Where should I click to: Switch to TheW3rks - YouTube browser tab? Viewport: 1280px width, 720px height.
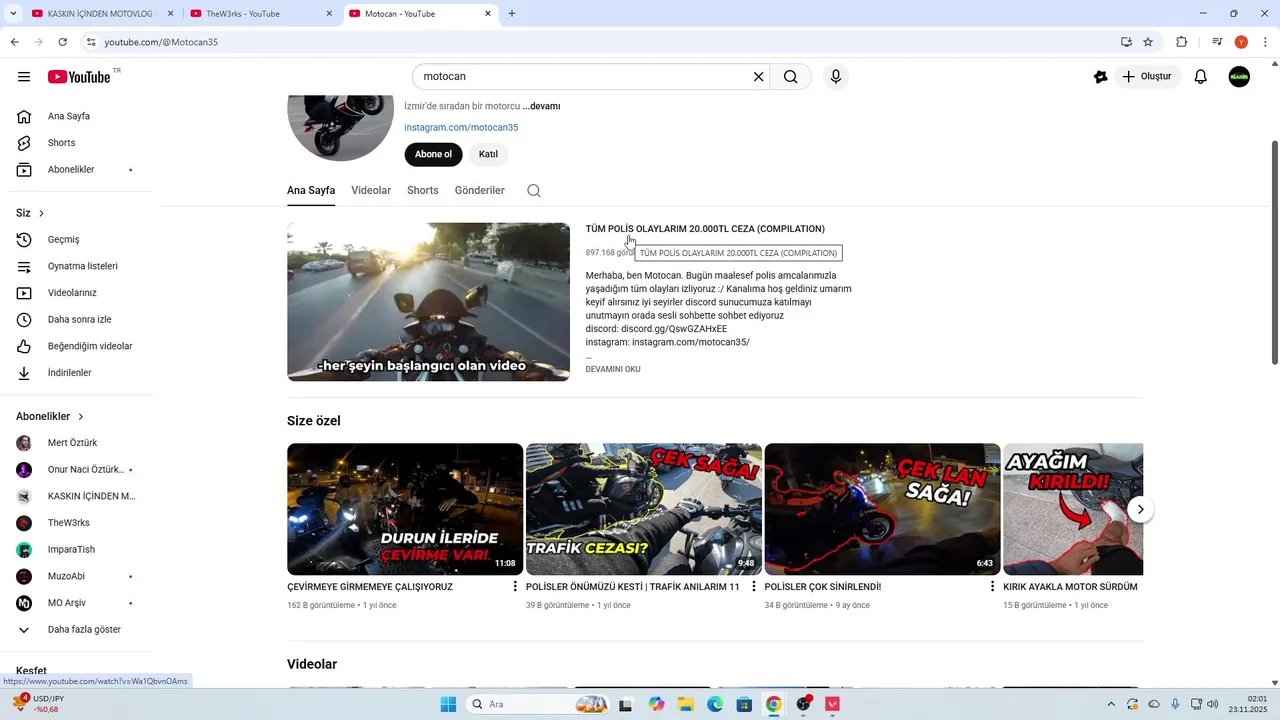point(260,14)
